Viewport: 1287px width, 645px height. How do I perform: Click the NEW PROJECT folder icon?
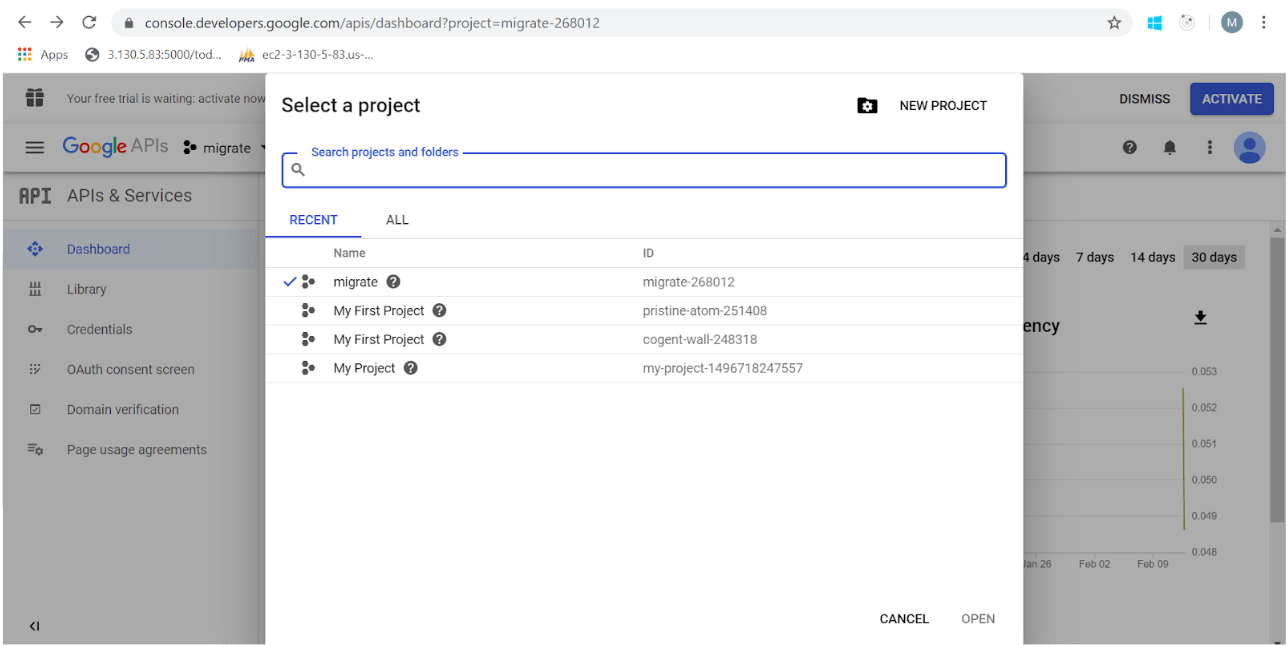867,104
